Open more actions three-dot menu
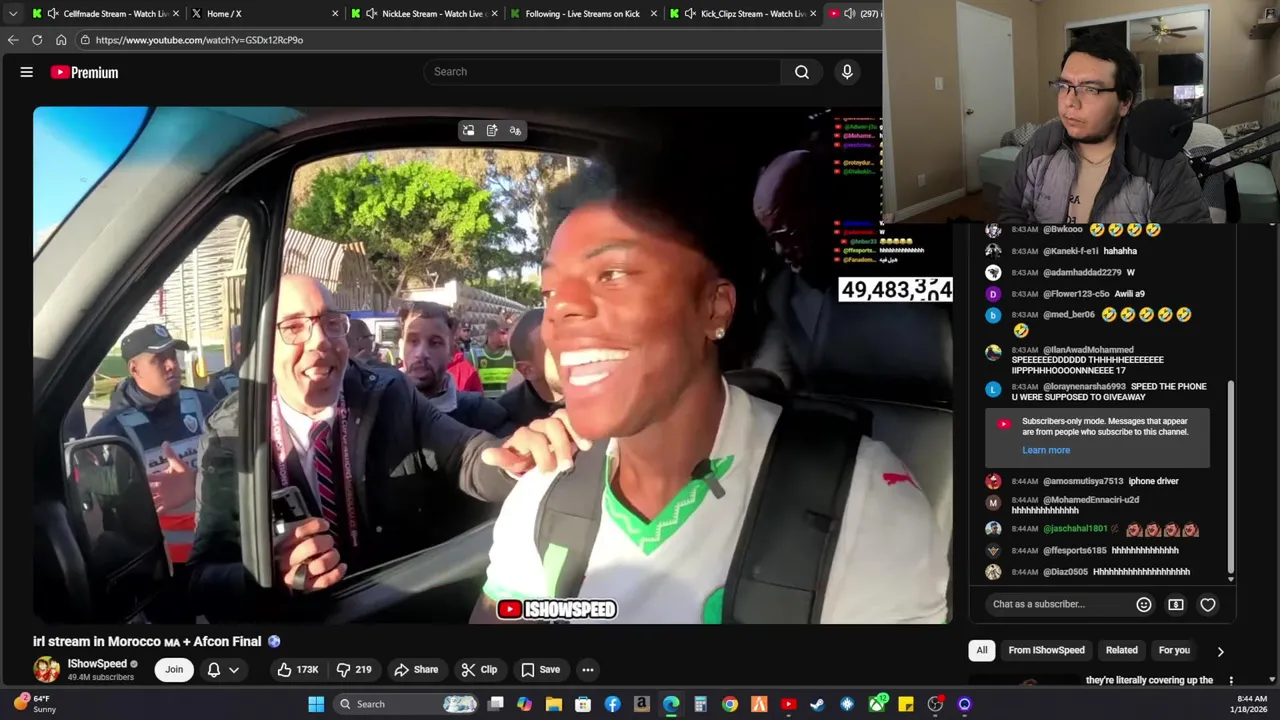The image size is (1280, 720). [x=588, y=669]
